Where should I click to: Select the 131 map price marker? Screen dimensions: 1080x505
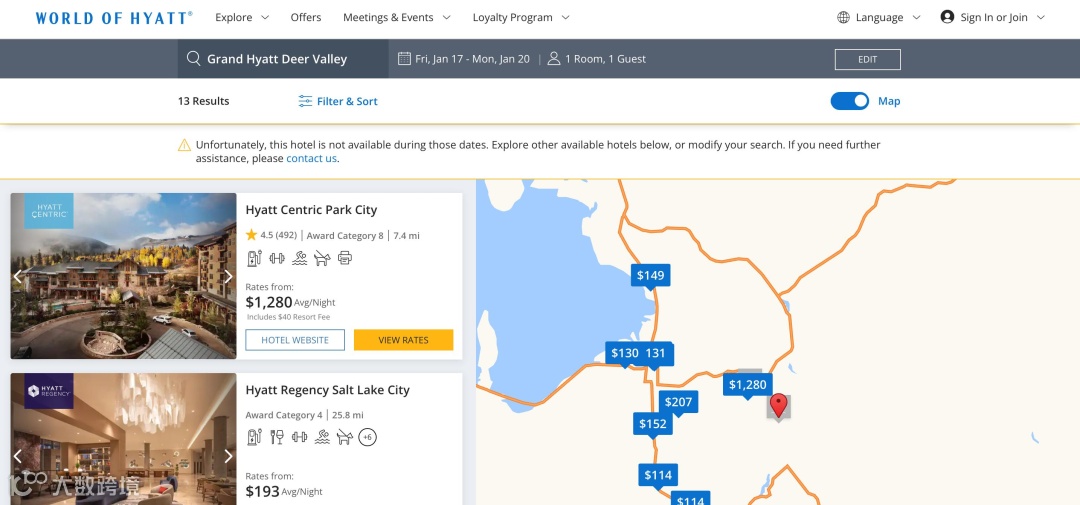656,354
